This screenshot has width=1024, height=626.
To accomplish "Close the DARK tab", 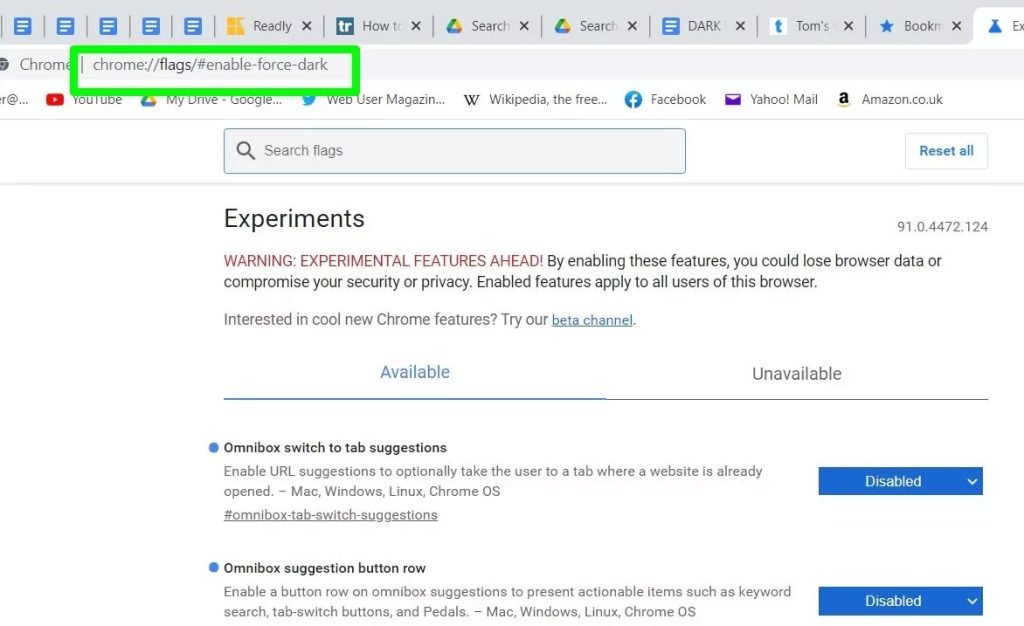I will coord(740,26).
